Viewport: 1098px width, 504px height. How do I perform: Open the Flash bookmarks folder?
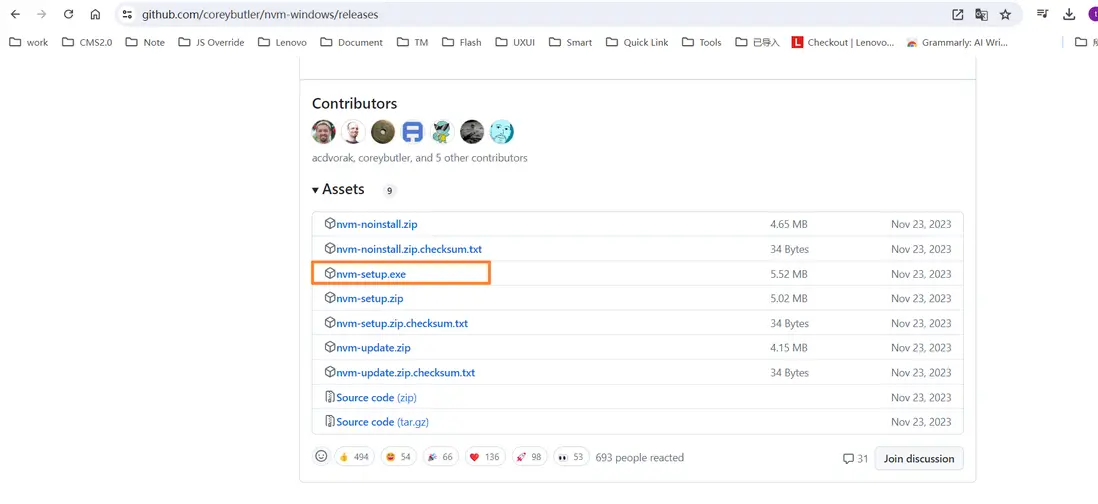461,42
